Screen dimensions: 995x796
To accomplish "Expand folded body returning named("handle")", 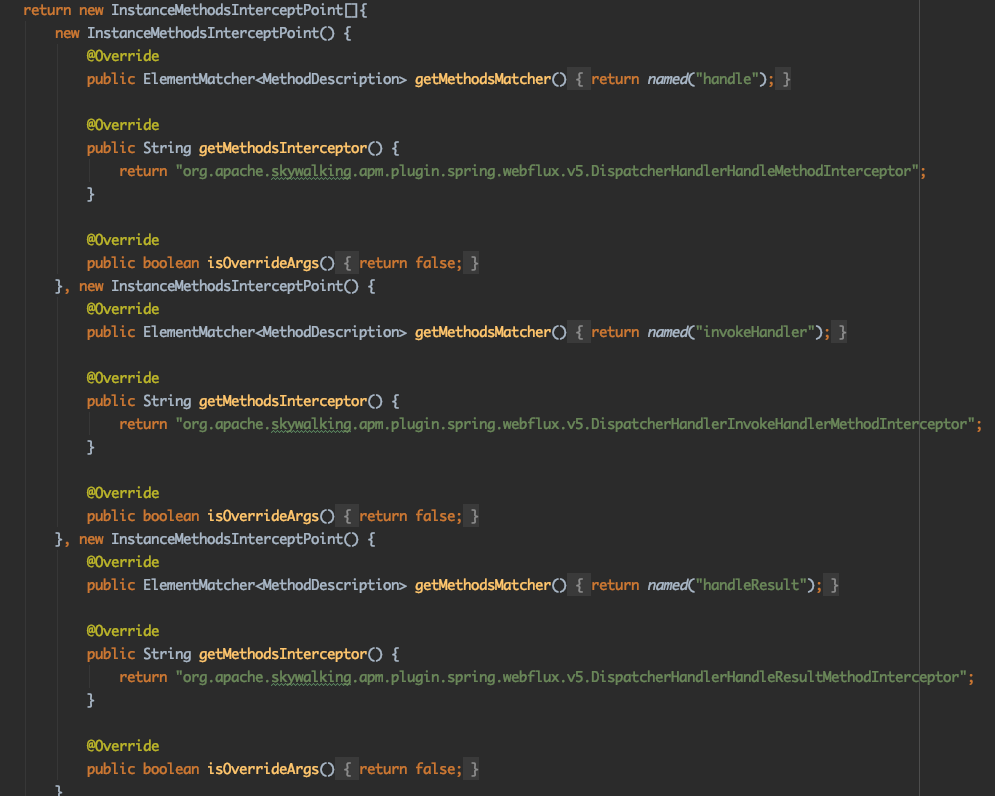I will pos(579,79).
